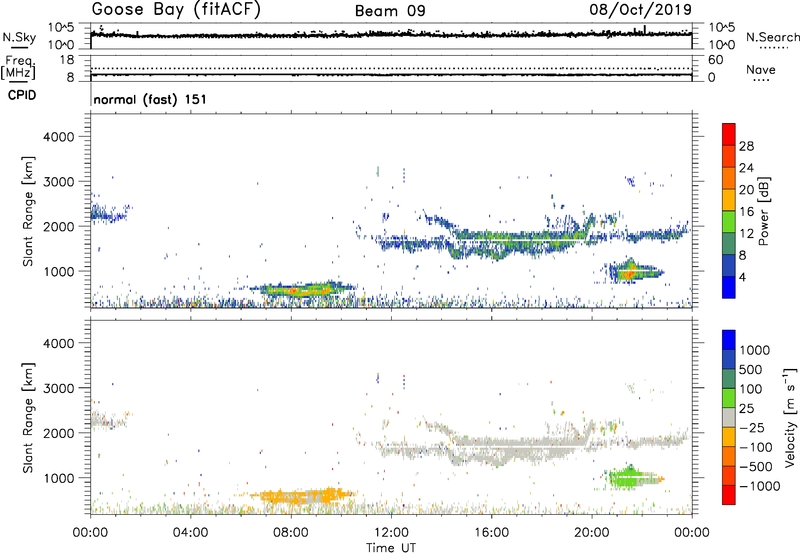Click the 28 tick on Power scale
Image resolution: width=800 pixels, height=554 pixels.
tap(746, 146)
